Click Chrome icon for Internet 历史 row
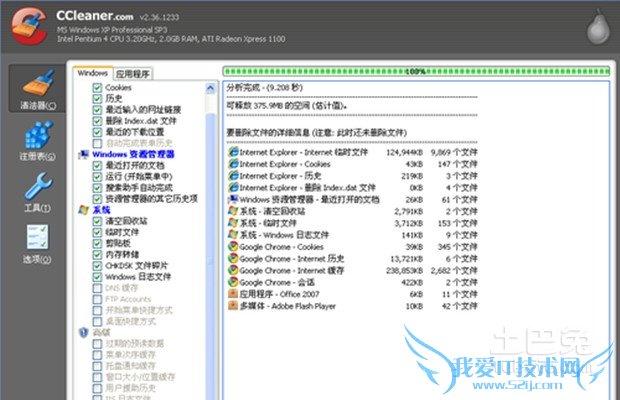This screenshot has height=400, width=620. click(233, 258)
